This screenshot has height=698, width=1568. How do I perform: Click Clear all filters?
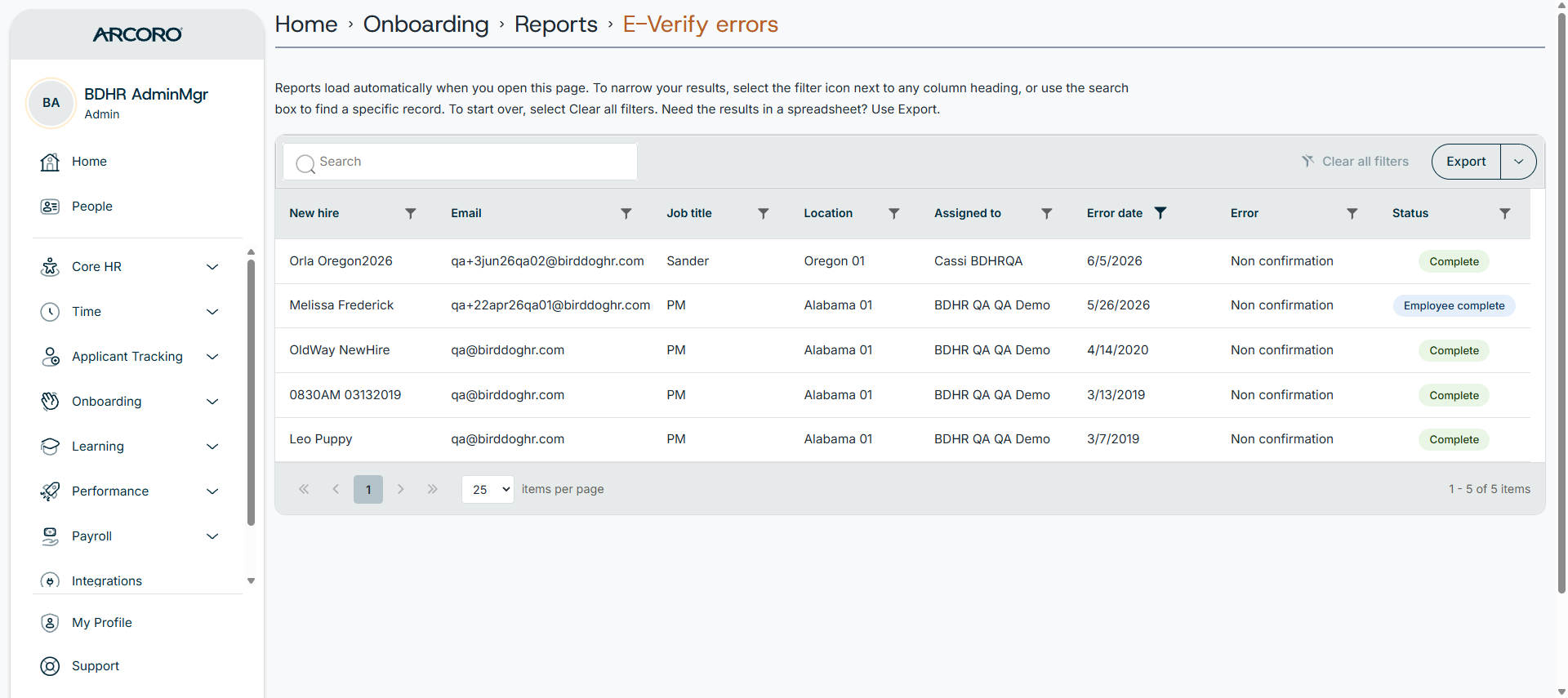click(1355, 162)
